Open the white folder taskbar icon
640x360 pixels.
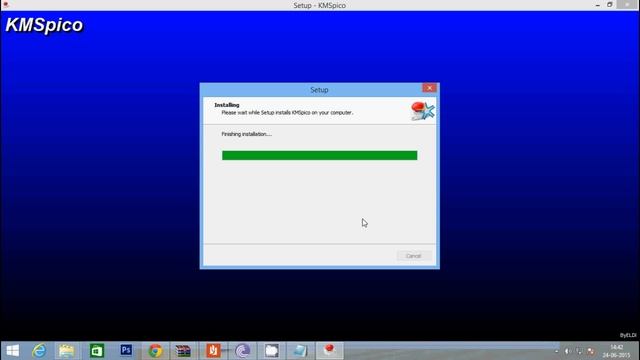(271, 351)
